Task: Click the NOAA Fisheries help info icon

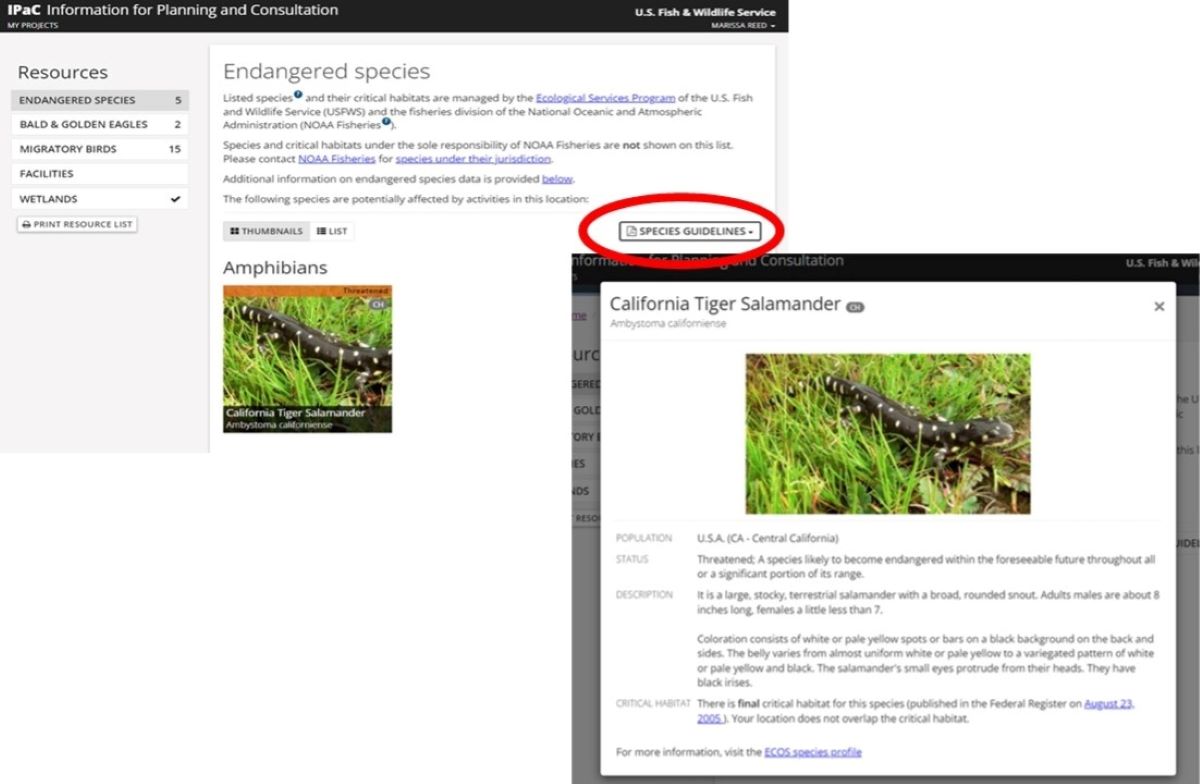Action: tap(386, 122)
